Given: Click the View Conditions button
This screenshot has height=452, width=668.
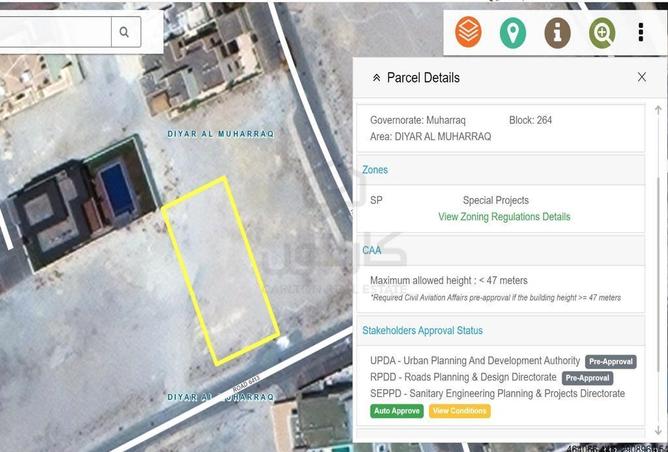Looking at the screenshot, I should click(459, 411).
